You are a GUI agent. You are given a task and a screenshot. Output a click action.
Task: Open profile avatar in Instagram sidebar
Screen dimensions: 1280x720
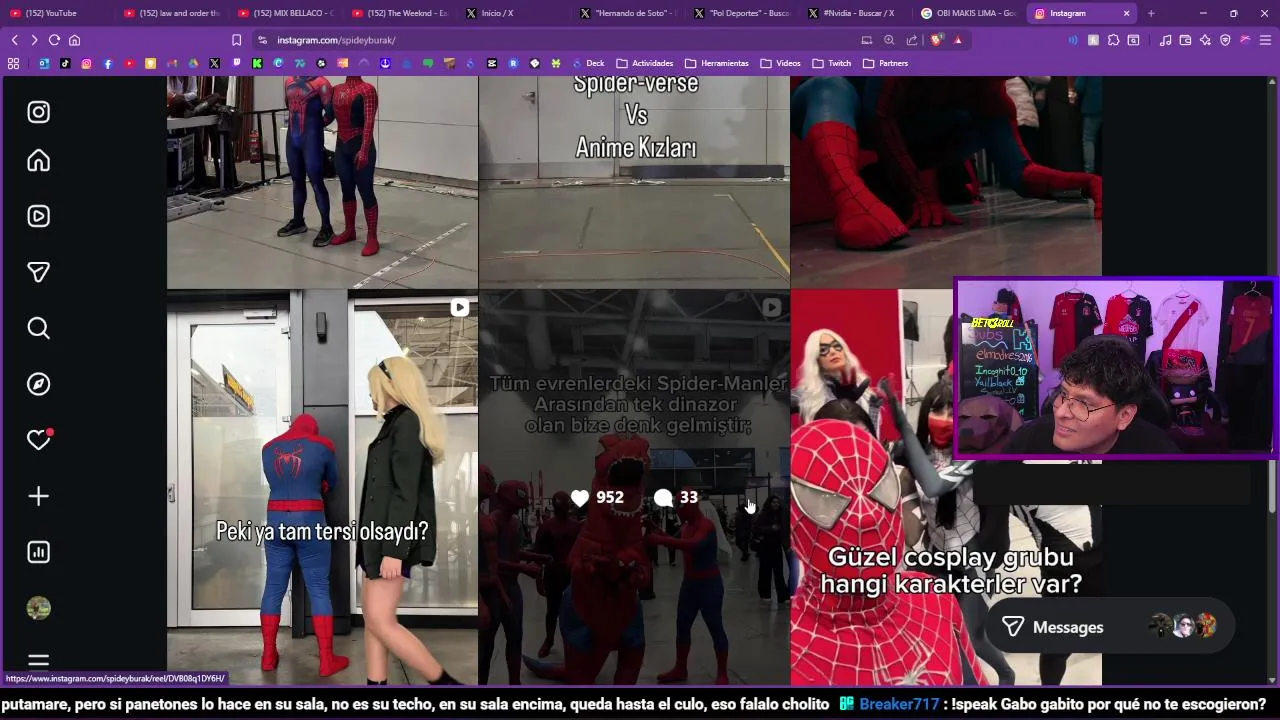pyautogui.click(x=38, y=608)
